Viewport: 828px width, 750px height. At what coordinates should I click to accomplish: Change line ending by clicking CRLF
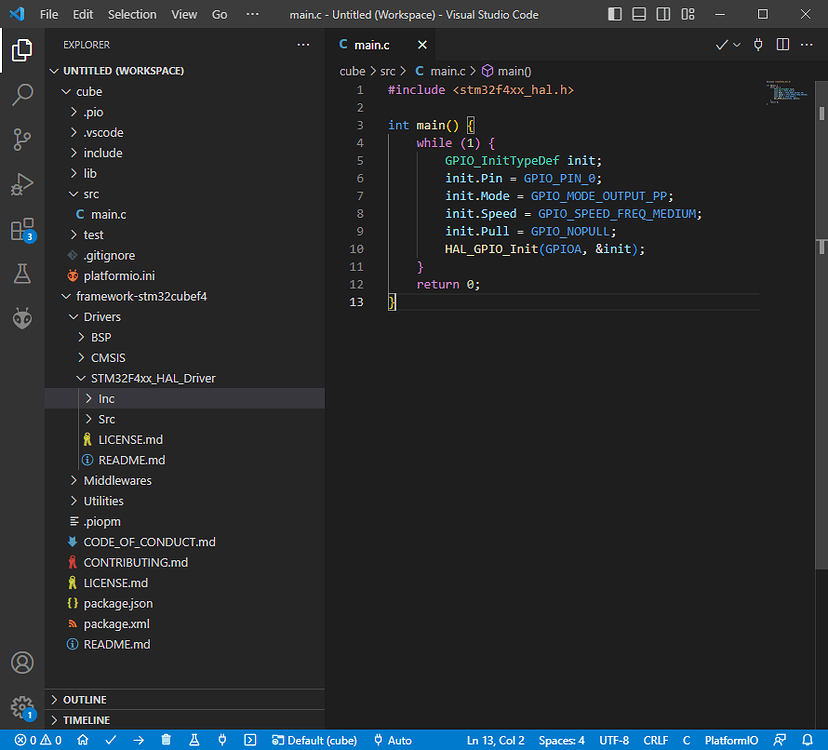pos(655,740)
